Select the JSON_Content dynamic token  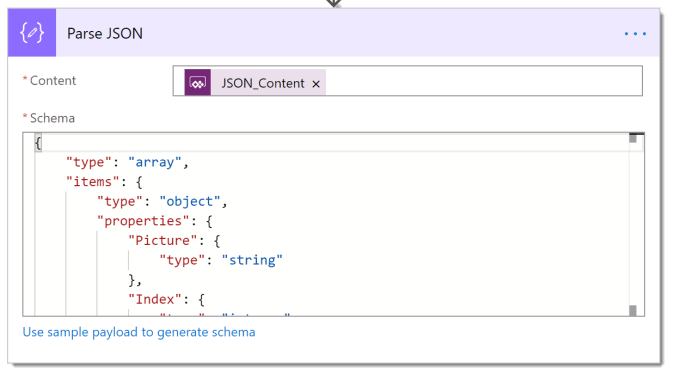255,82
